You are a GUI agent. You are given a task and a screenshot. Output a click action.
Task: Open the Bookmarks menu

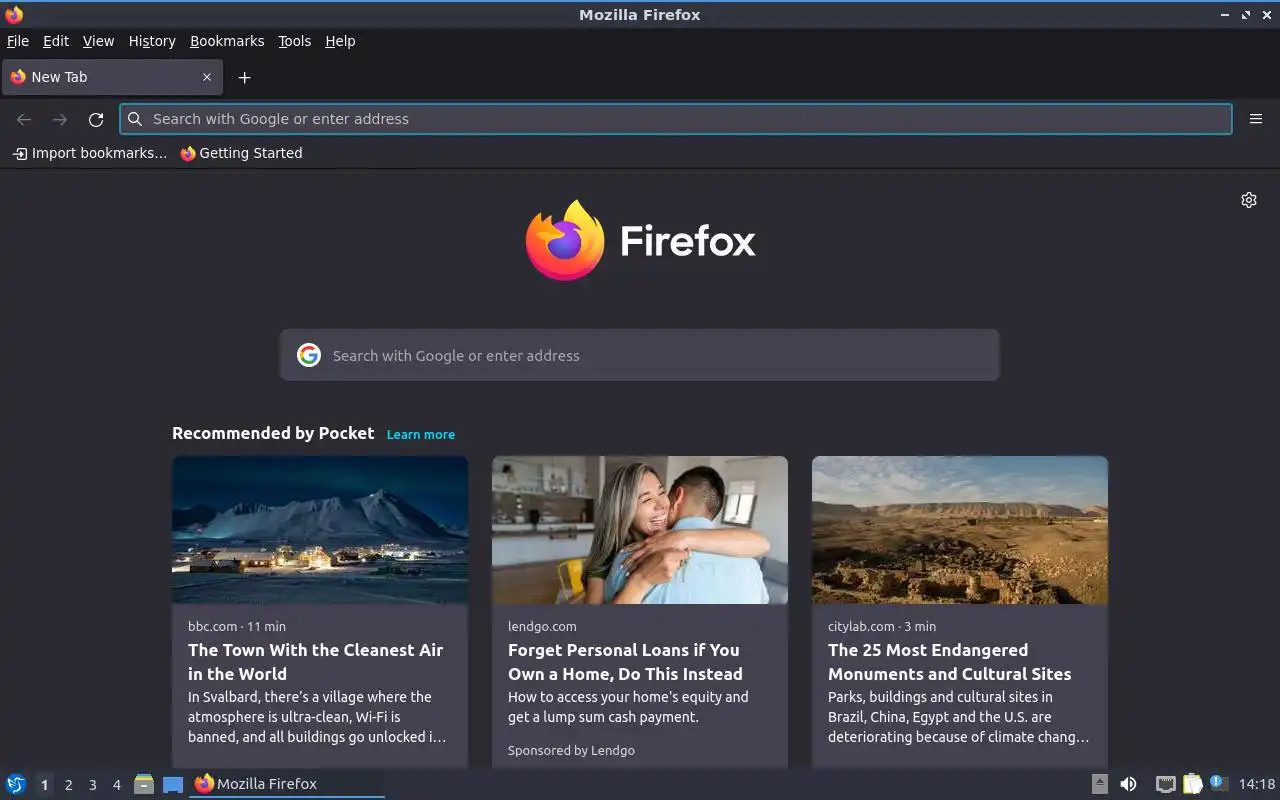click(x=227, y=41)
